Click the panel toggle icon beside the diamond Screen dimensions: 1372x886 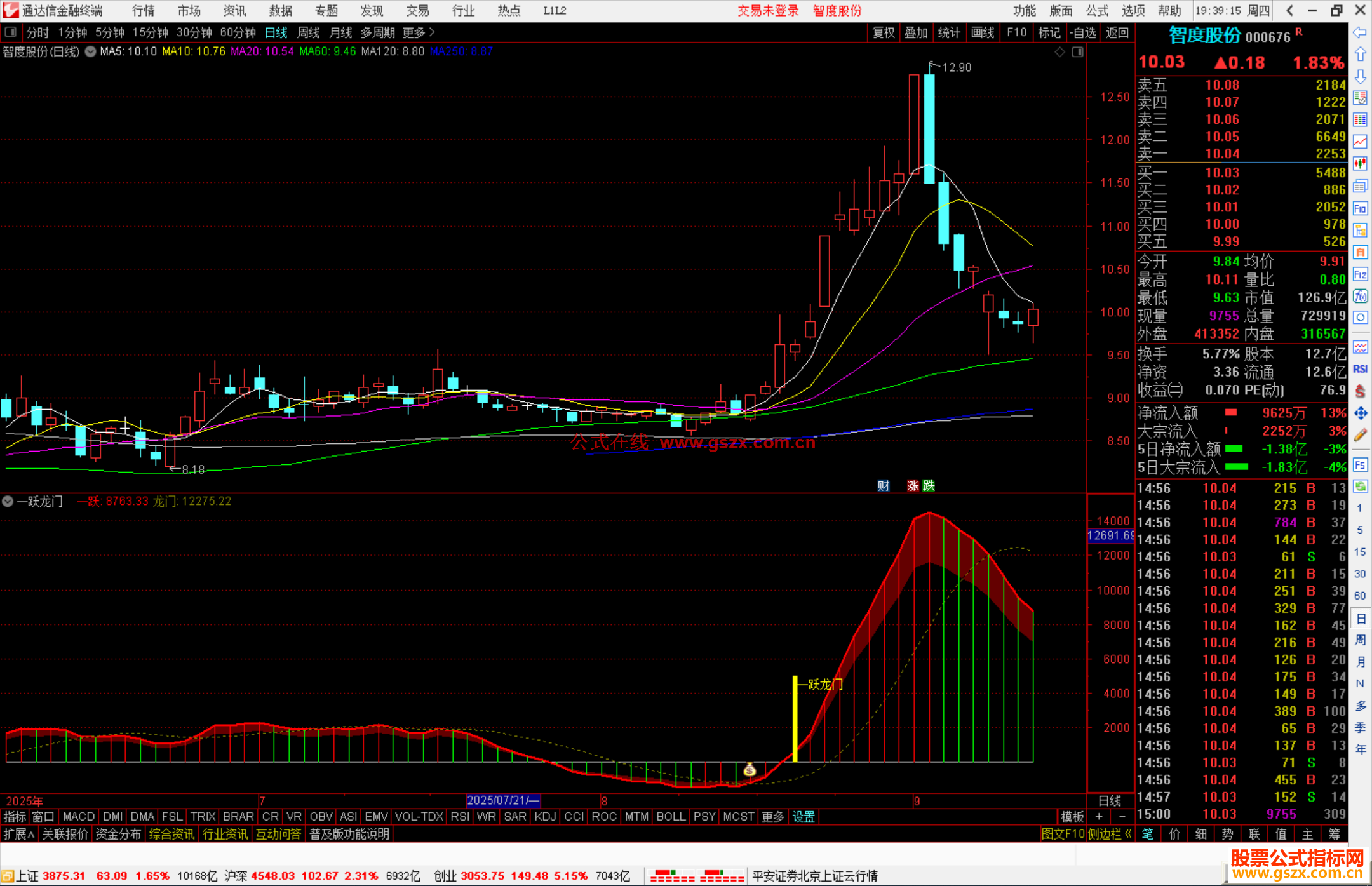pos(1077,52)
